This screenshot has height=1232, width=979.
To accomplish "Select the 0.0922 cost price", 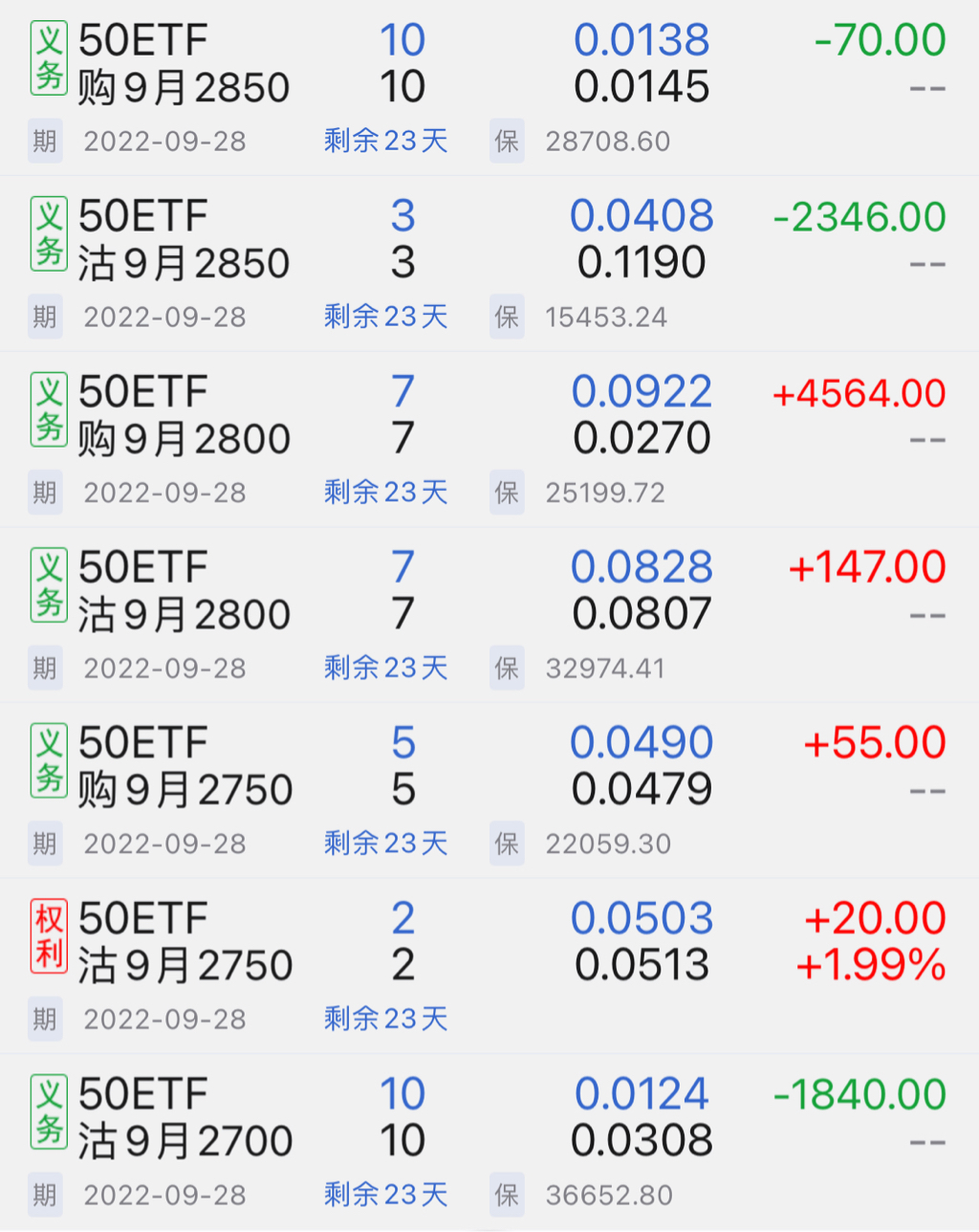I will tap(642, 392).
